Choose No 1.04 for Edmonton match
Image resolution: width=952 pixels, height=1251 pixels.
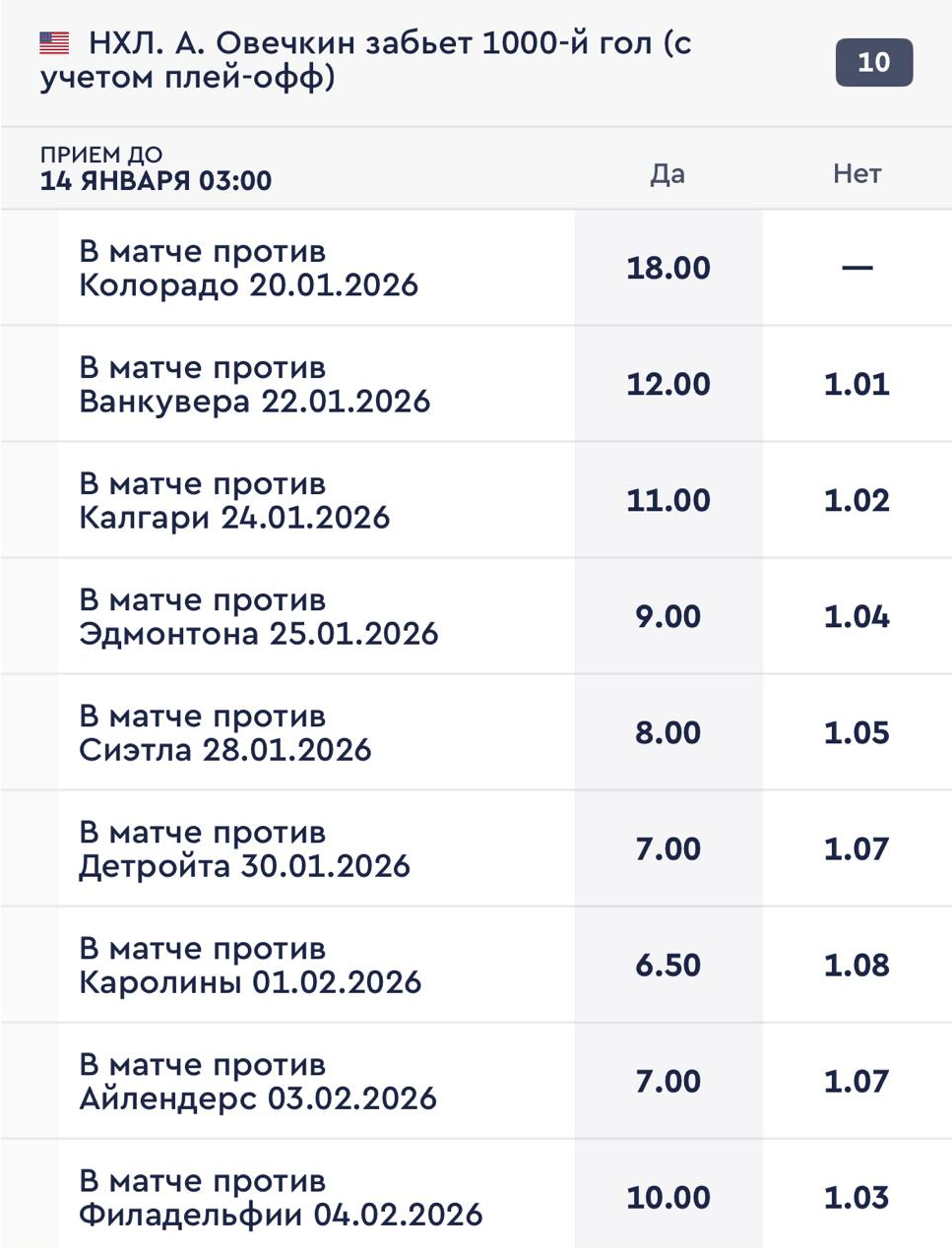click(857, 616)
